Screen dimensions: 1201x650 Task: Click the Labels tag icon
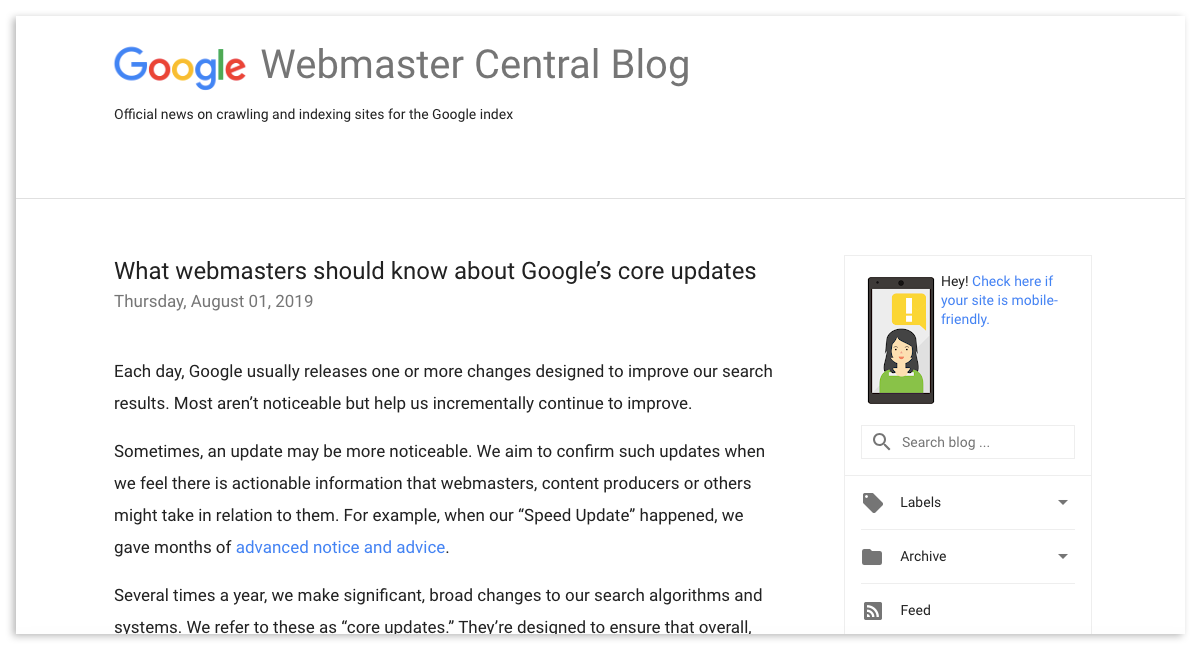873,503
